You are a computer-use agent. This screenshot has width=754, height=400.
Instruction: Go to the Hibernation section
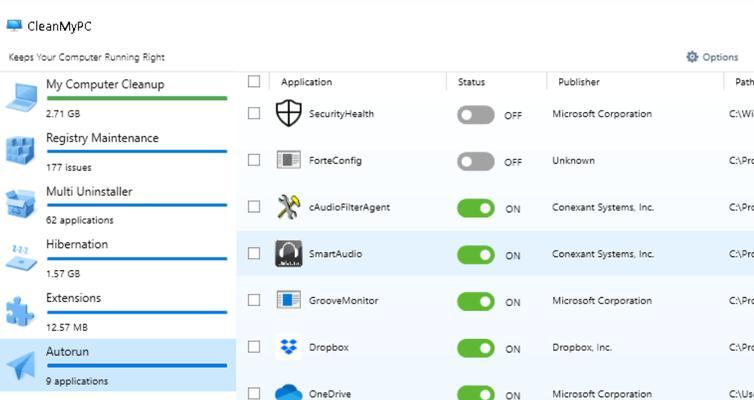click(x=118, y=259)
